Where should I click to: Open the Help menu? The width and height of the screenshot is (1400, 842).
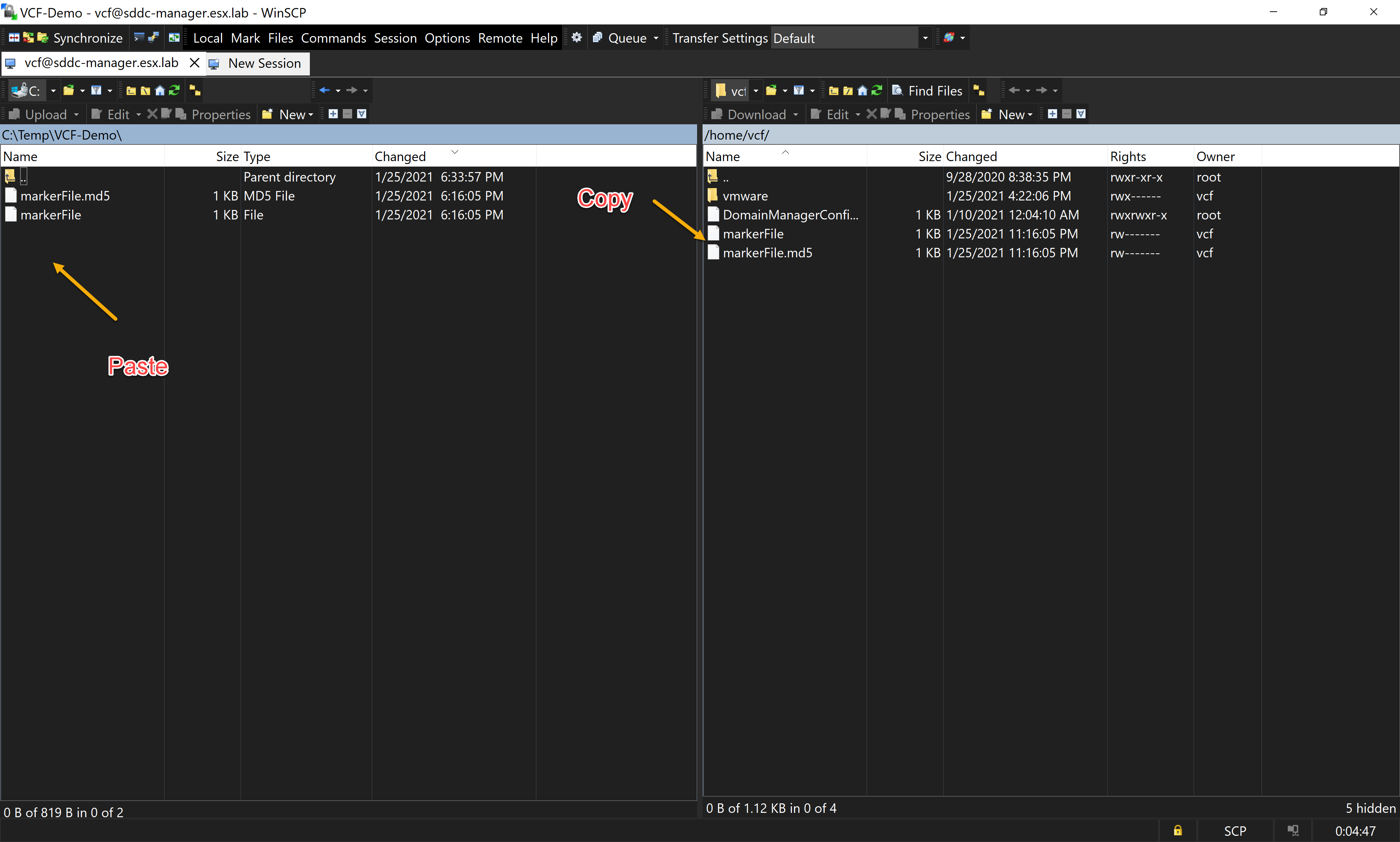[x=544, y=38]
